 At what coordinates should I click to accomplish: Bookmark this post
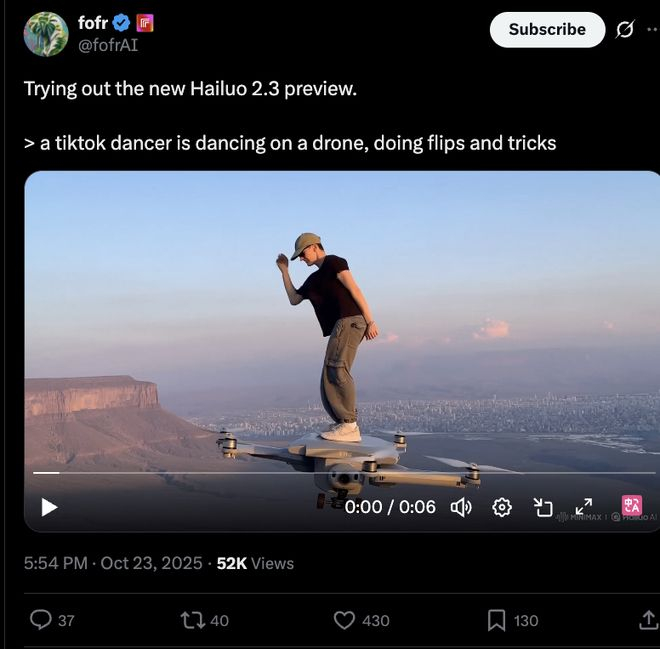(496, 620)
